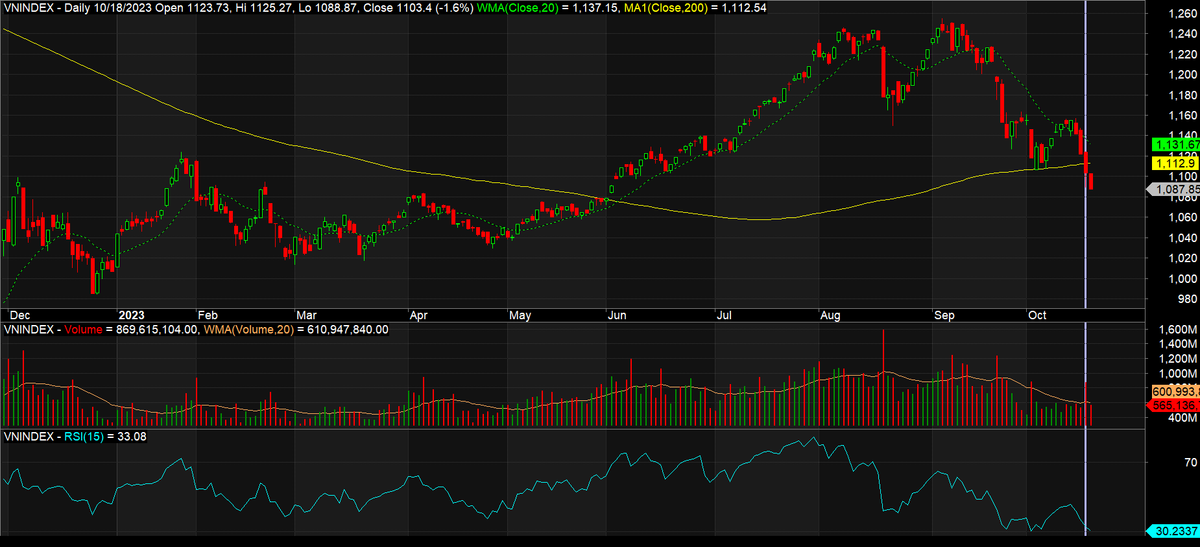This screenshot has width=1200, height=547.
Task: Click the vertical date selector line in October
Action: [1086, 270]
